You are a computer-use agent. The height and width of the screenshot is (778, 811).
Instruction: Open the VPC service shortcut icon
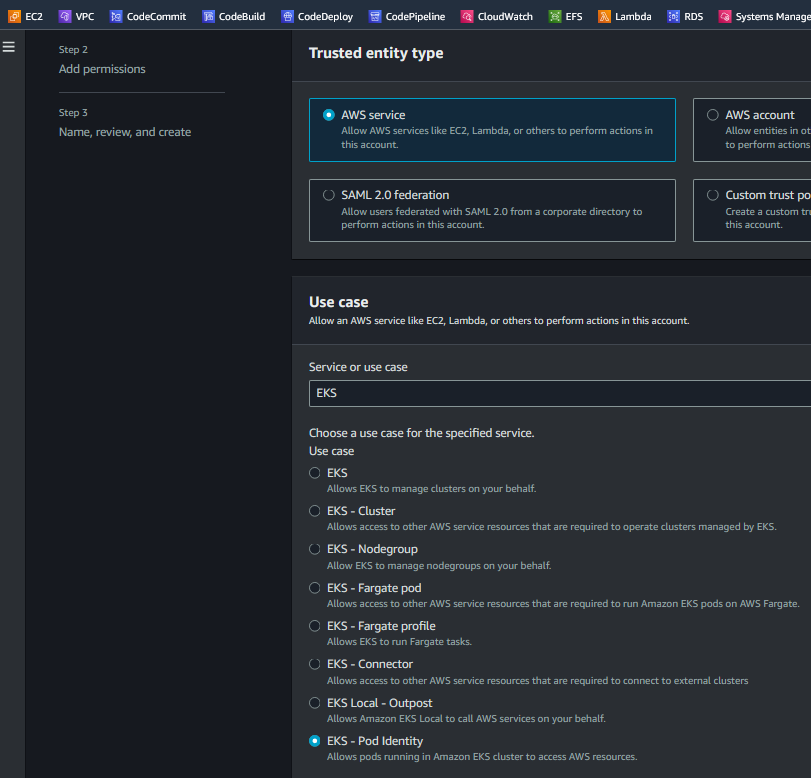(x=65, y=17)
